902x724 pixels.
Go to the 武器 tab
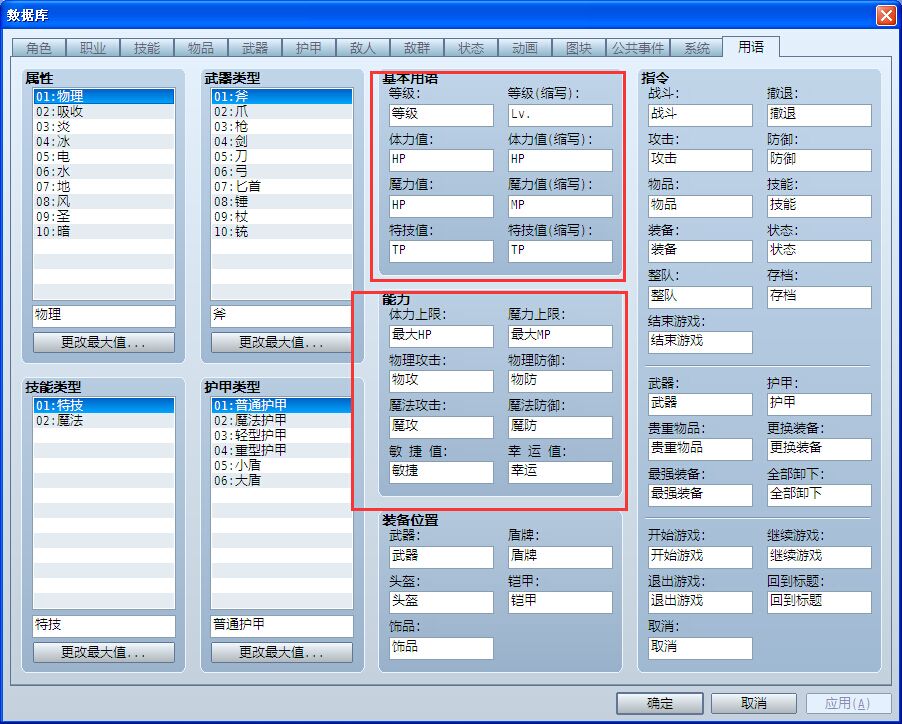point(255,48)
